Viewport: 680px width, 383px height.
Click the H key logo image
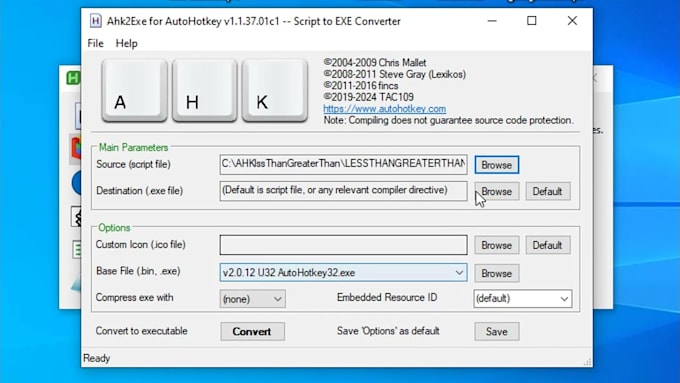click(205, 90)
